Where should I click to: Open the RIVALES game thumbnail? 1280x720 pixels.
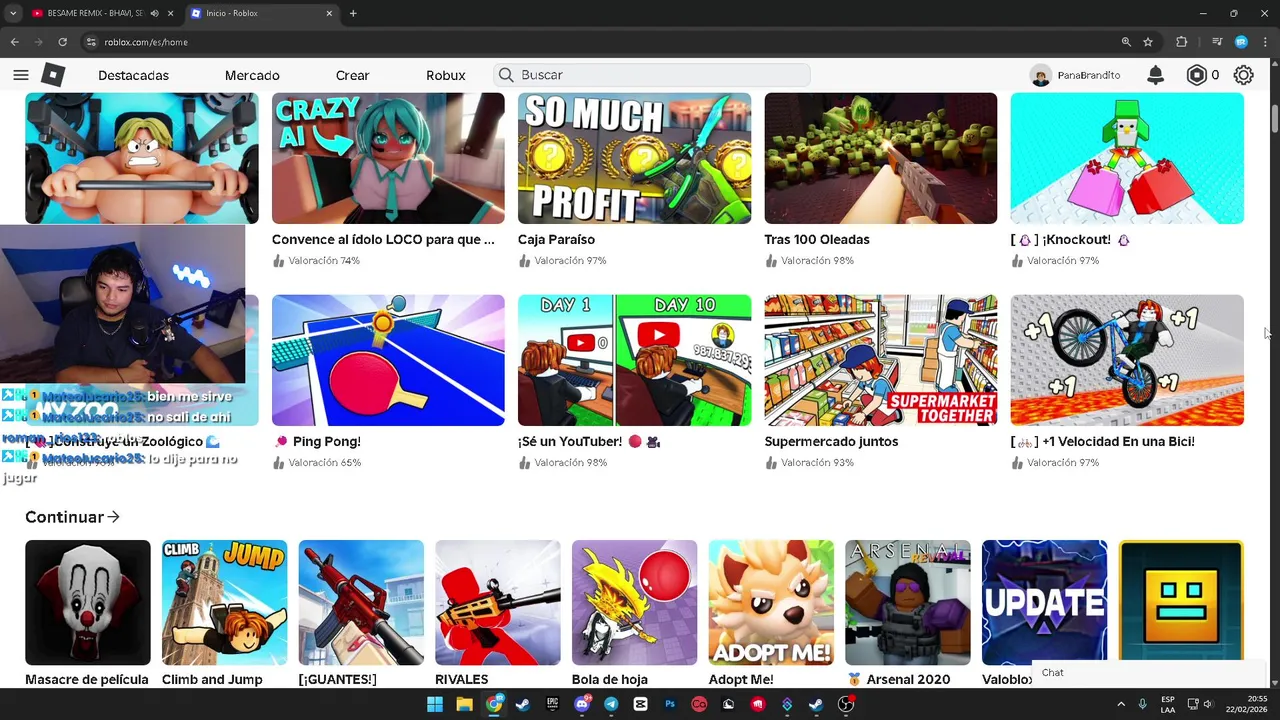[x=498, y=602]
